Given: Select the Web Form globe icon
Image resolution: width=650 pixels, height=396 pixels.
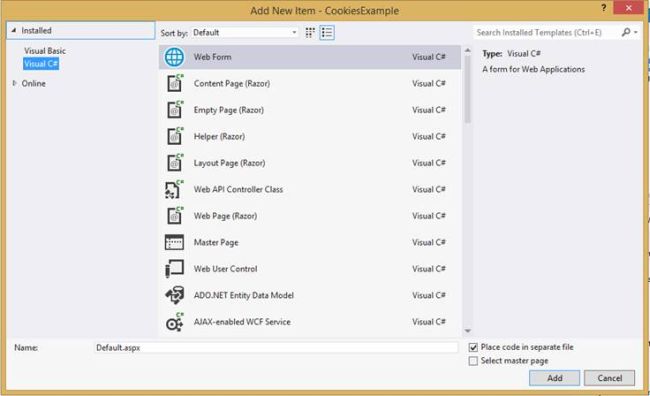Looking at the screenshot, I should tap(174, 57).
